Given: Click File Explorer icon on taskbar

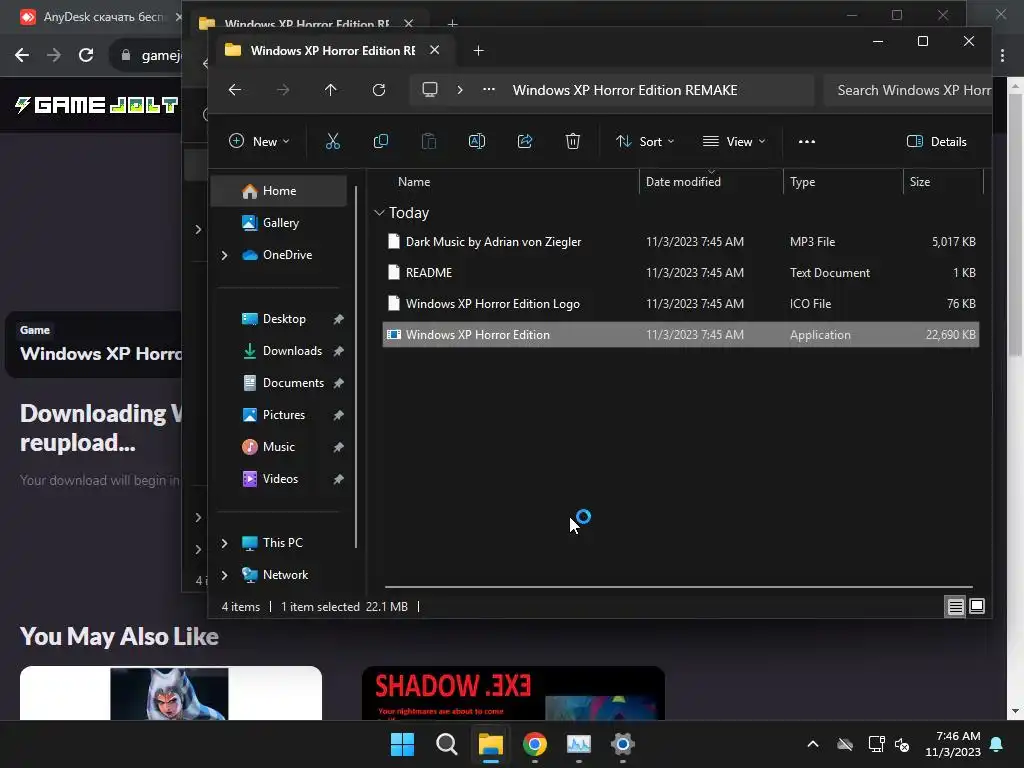Looking at the screenshot, I should pyautogui.click(x=490, y=744).
